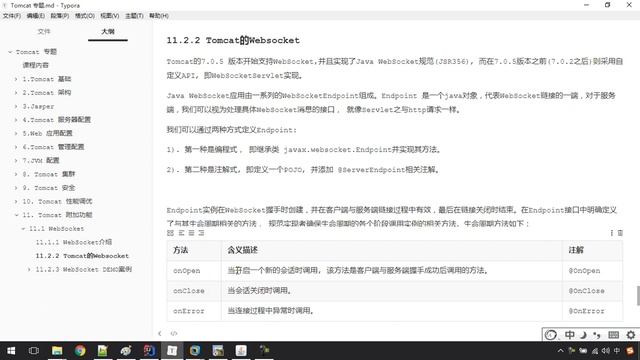Screen dimensions: 640x360
Task: Collapse the chevron beside '11. Tomcat 附加功能'
Action: pos(16,215)
